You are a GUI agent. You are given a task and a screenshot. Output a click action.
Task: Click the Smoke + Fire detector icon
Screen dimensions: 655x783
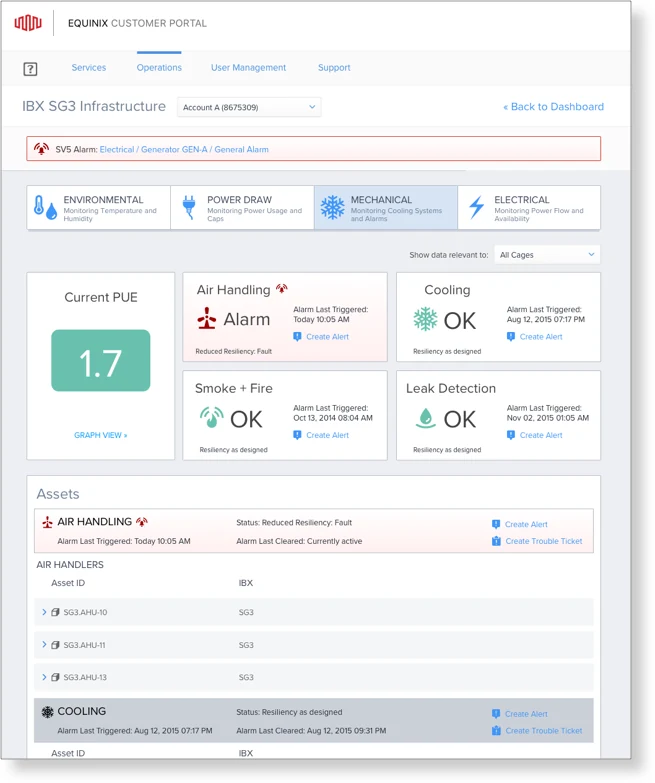click(211, 417)
